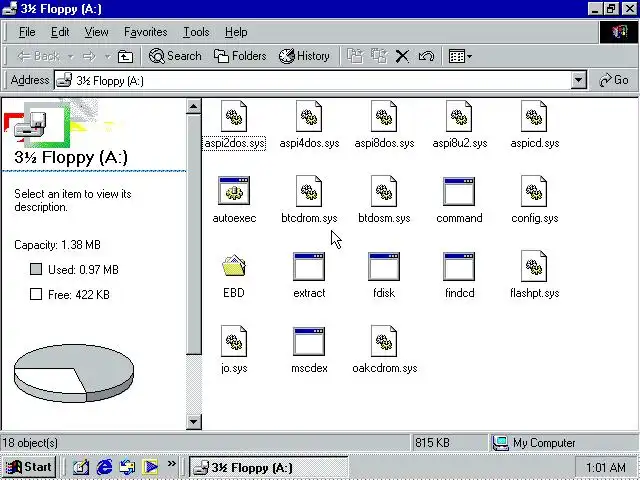Select the extract program icon
This screenshot has height=480, width=640.
coord(309,266)
